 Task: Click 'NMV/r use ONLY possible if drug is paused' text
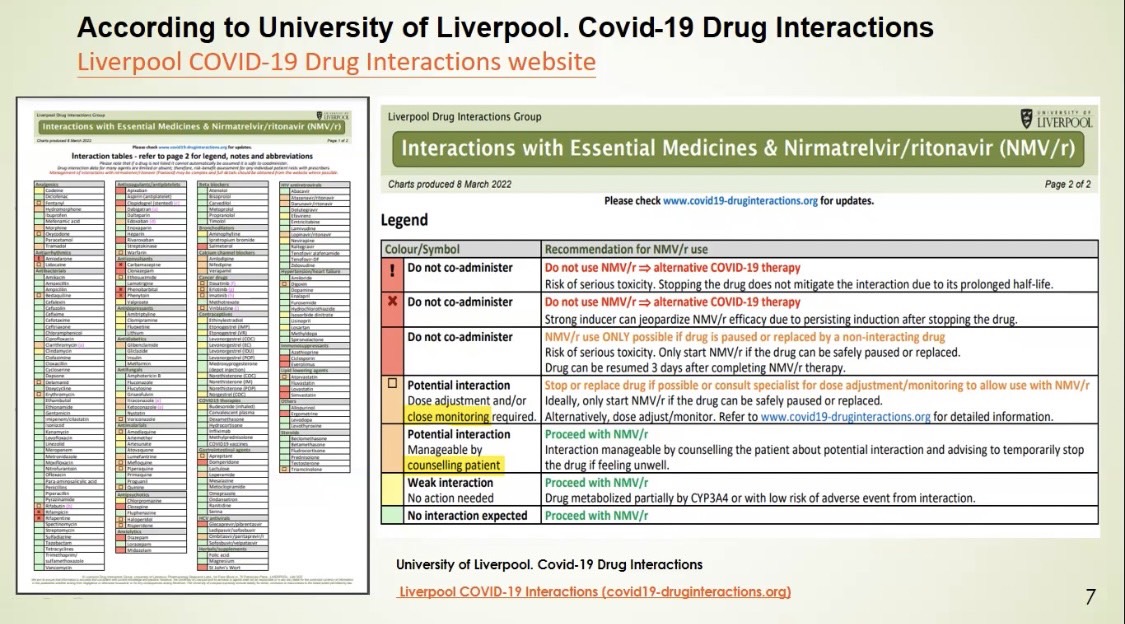[745, 336]
